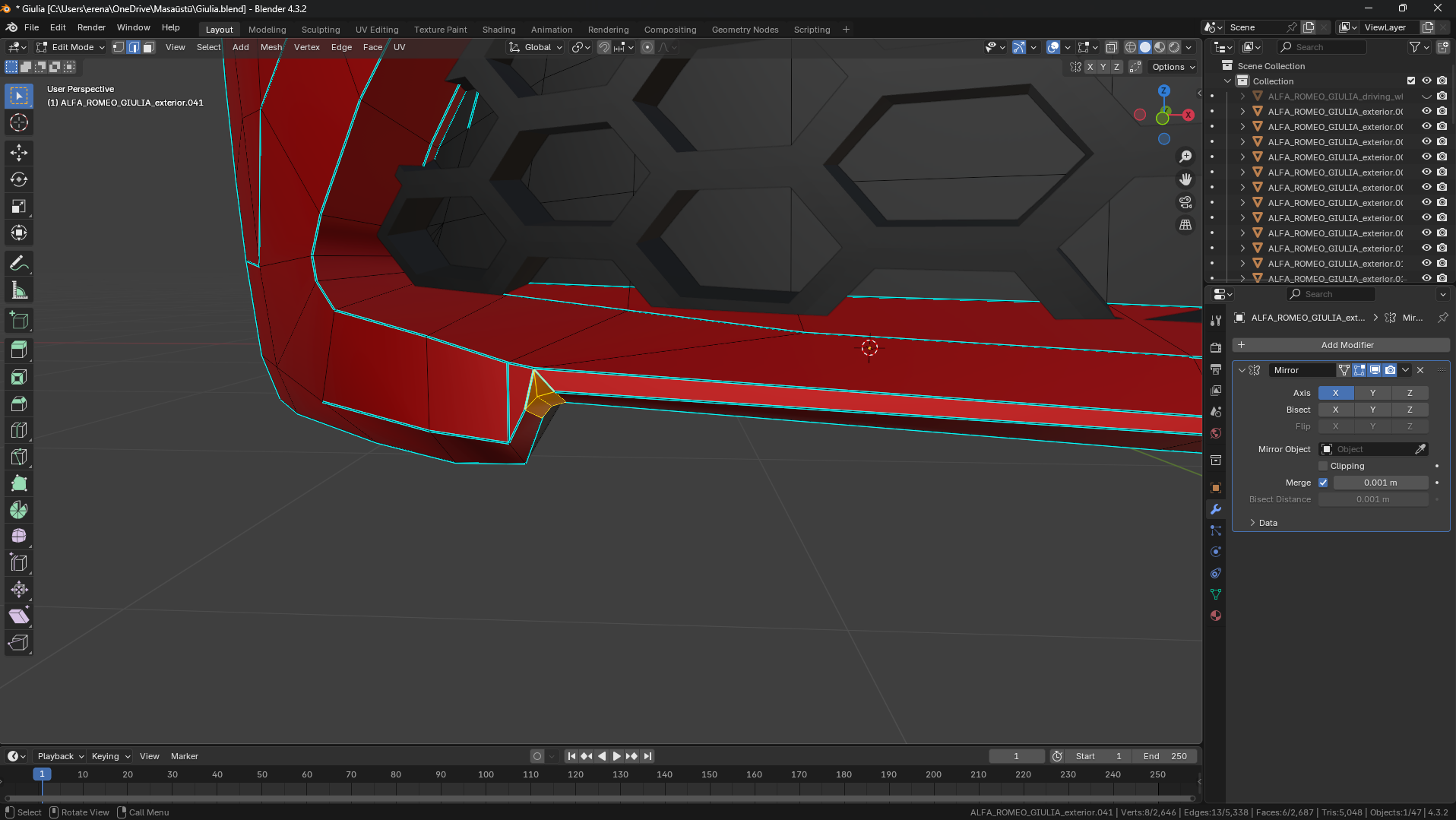Open the Global transform orientation dropdown
Viewport: 1456px width, 820px height.
coord(536,47)
